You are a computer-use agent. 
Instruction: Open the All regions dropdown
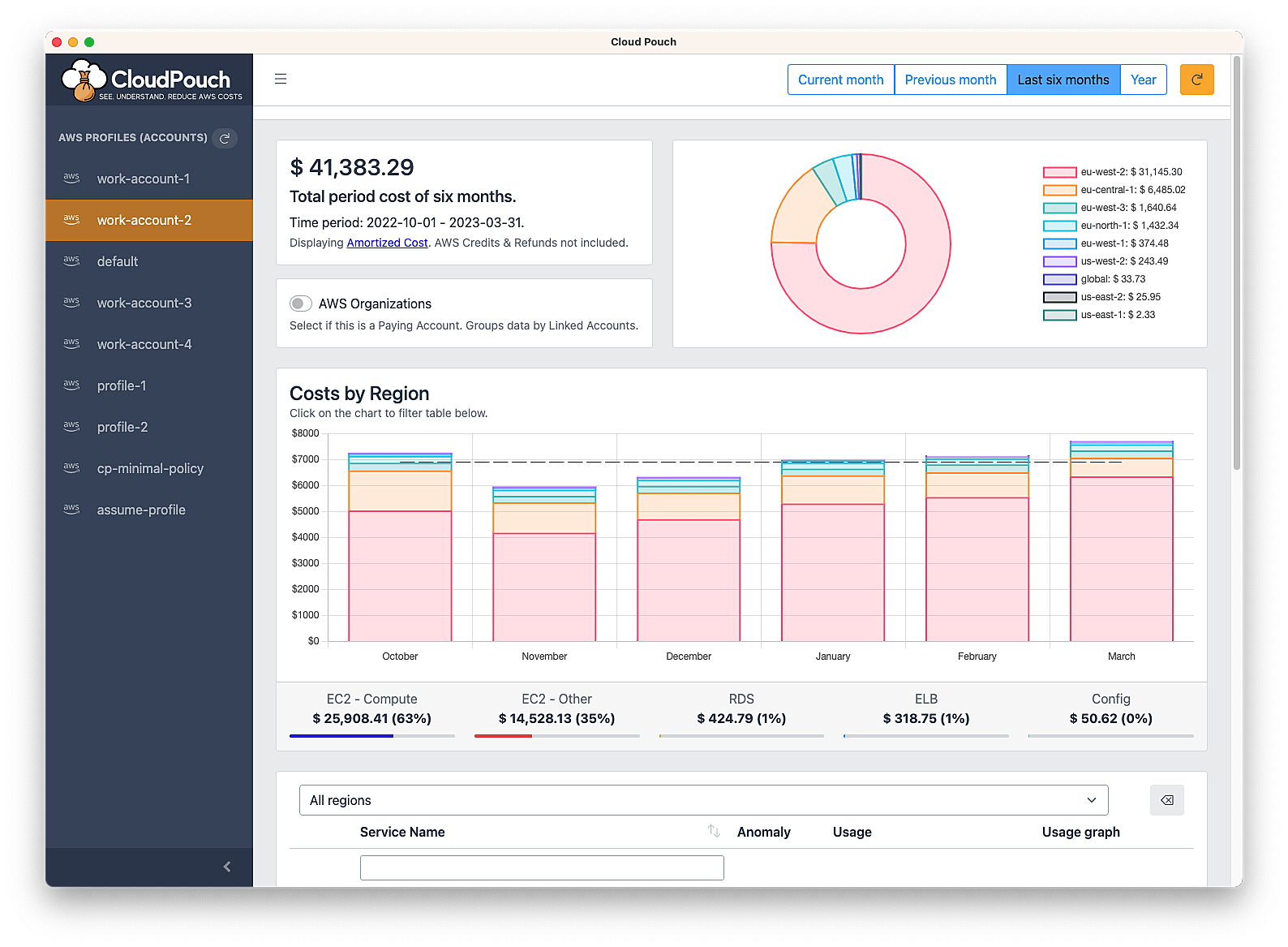coord(703,800)
